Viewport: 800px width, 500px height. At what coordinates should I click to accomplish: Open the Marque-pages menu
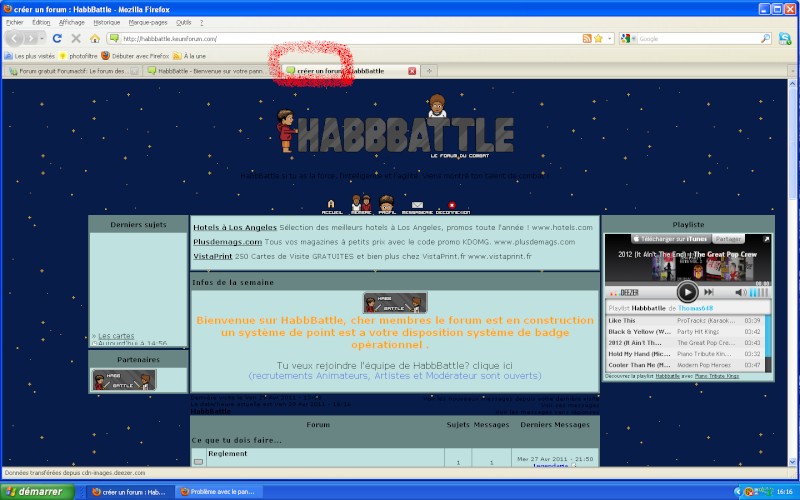click(148, 22)
